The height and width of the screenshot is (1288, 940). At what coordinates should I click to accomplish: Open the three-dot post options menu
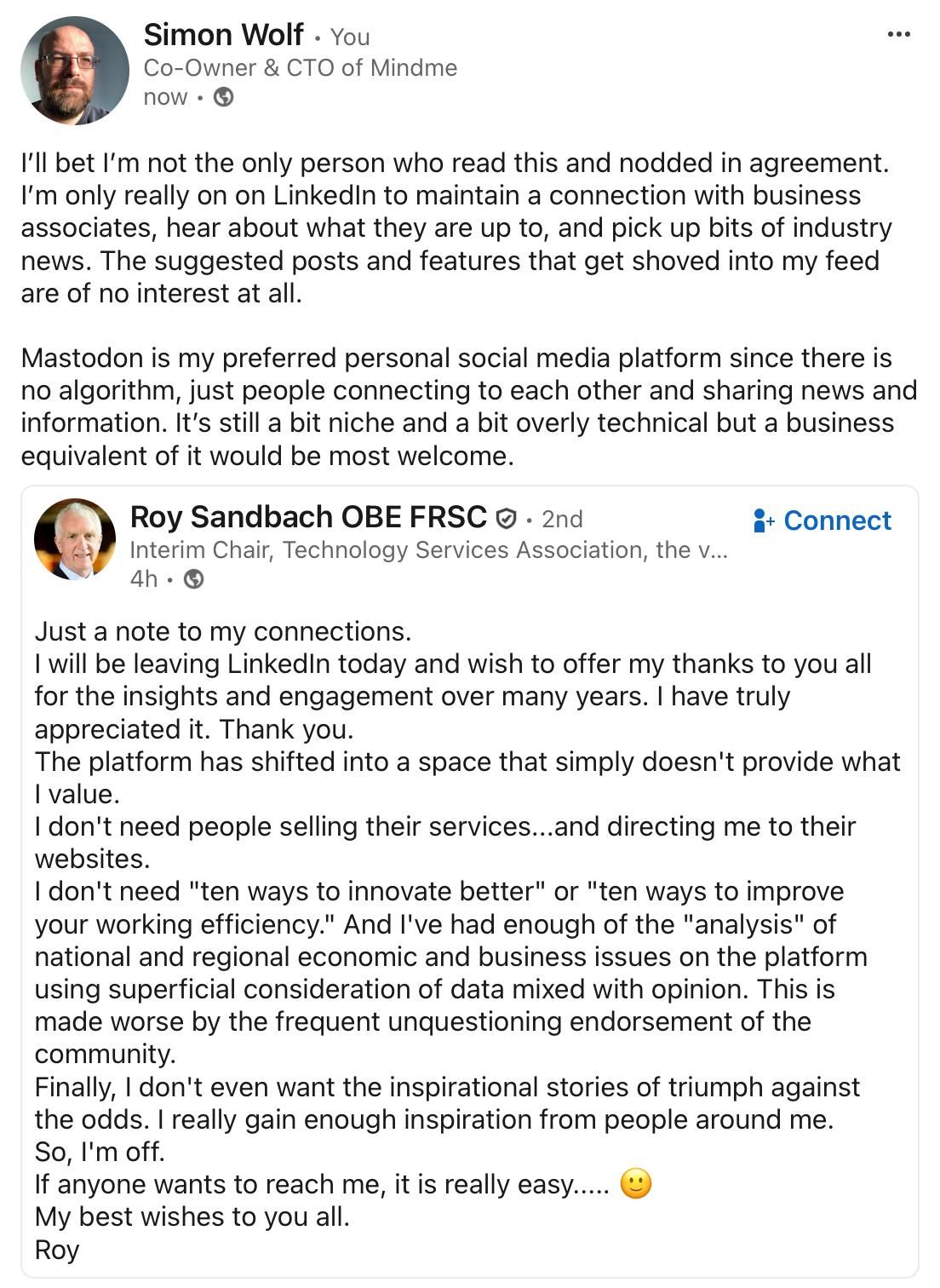click(898, 35)
